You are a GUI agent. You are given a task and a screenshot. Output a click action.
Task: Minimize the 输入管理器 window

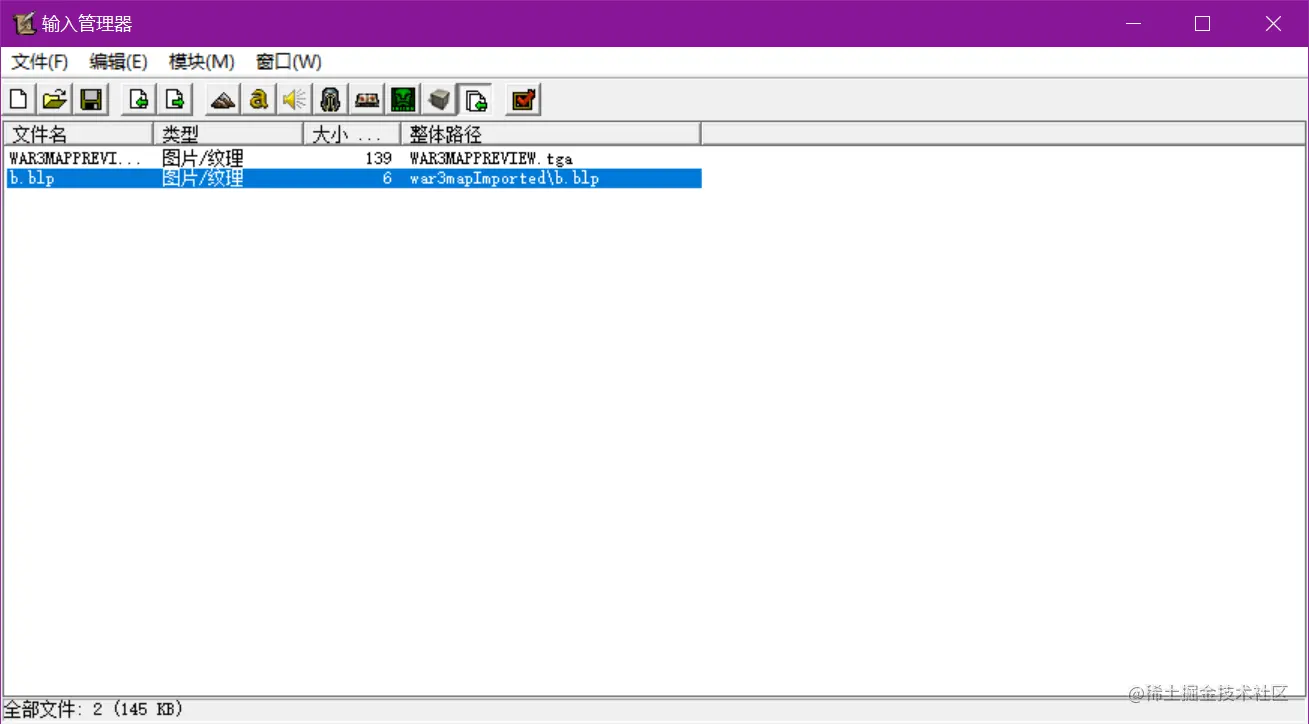coord(1132,23)
